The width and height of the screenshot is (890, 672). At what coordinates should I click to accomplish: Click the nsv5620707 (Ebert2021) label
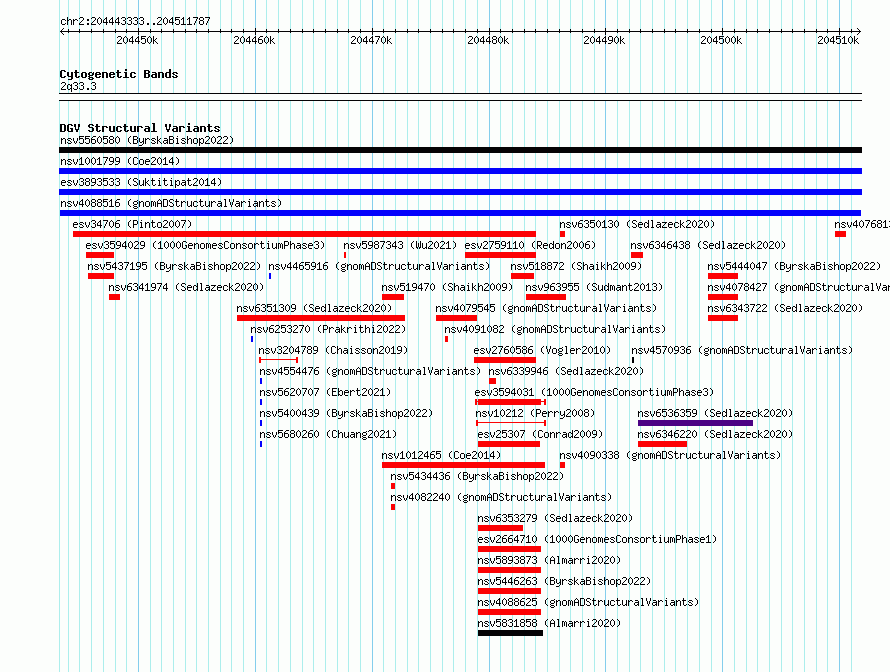[x=325, y=392]
